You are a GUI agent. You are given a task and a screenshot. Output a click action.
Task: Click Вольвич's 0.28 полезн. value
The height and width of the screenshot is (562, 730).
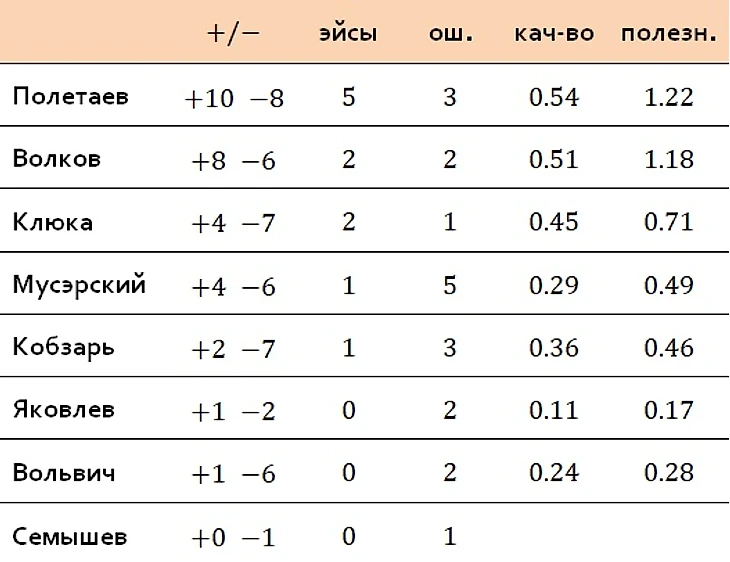[x=669, y=473]
